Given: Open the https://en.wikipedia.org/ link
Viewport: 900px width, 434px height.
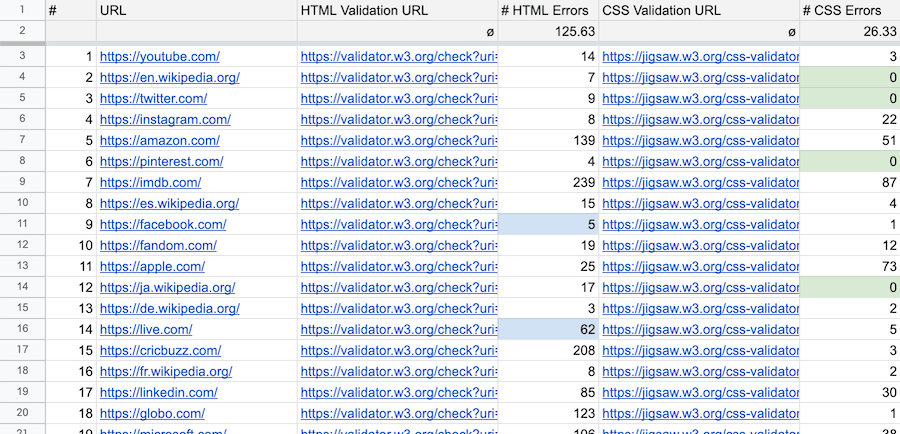Looking at the screenshot, I should tap(169, 78).
